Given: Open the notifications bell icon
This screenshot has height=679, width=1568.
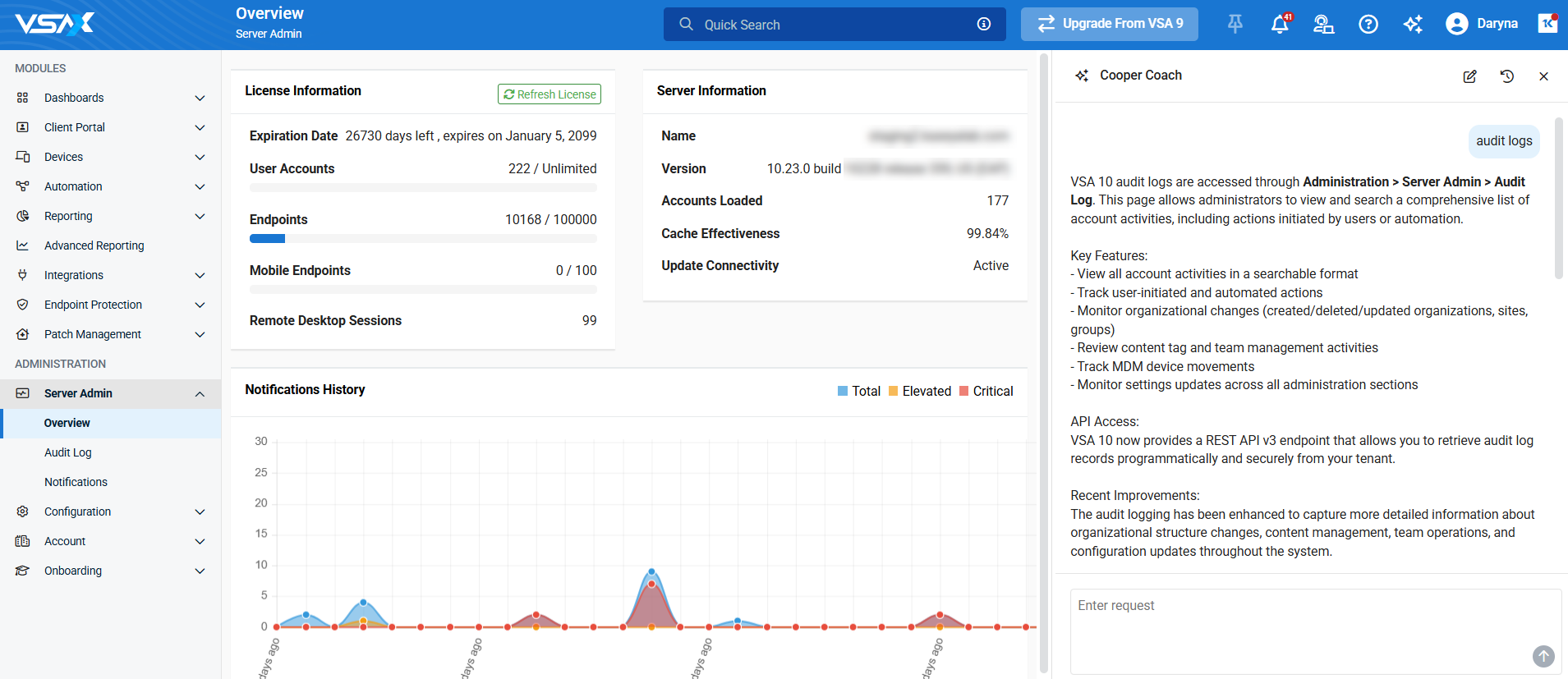Looking at the screenshot, I should [1279, 25].
